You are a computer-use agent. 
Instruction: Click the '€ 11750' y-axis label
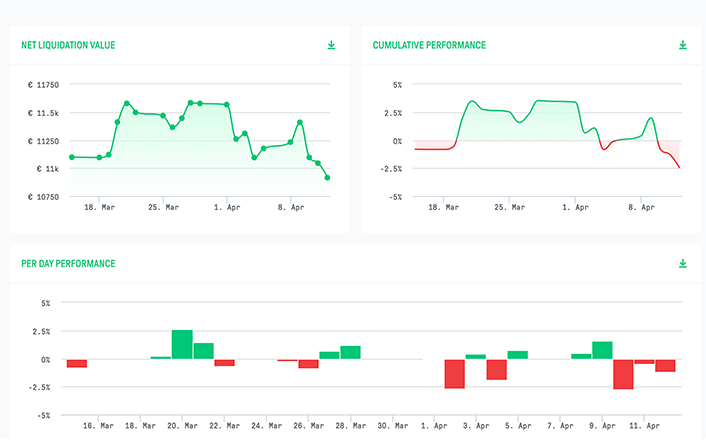44,85
